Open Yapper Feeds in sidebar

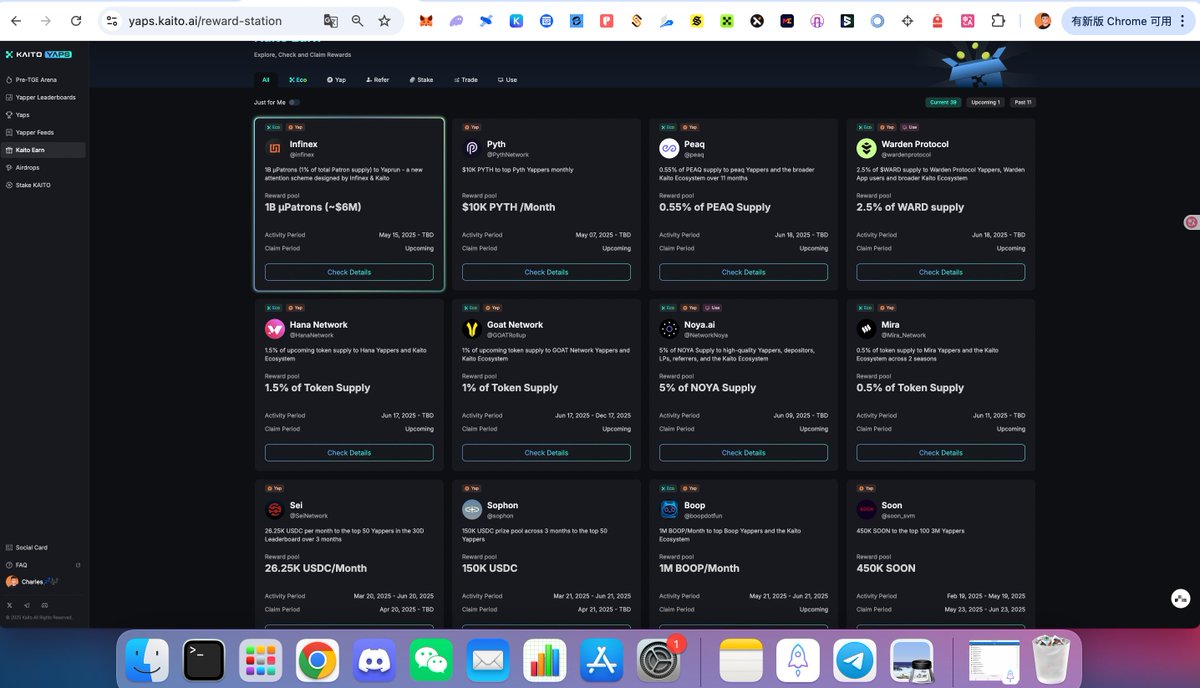coord(44,132)
